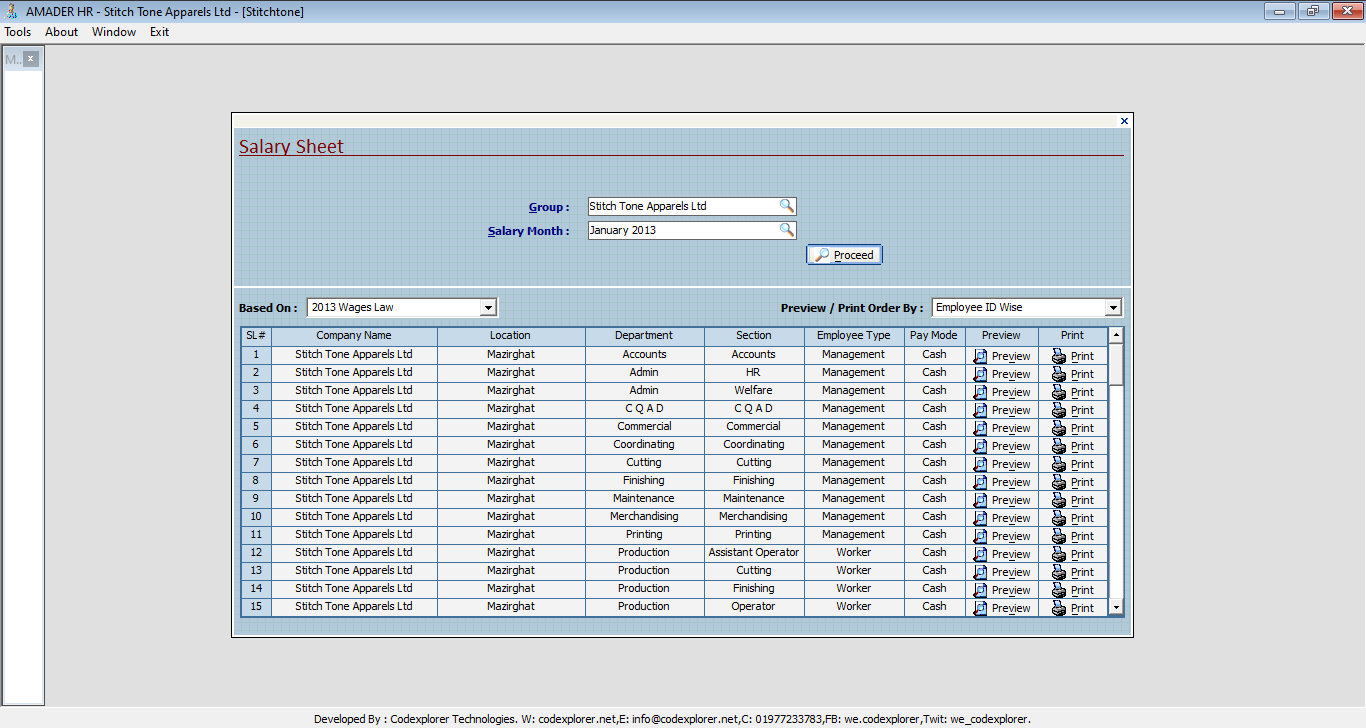The height and width of the screenshot is (728, 1366).
Task: Select the HR section cell
Action: click(754, 373)
